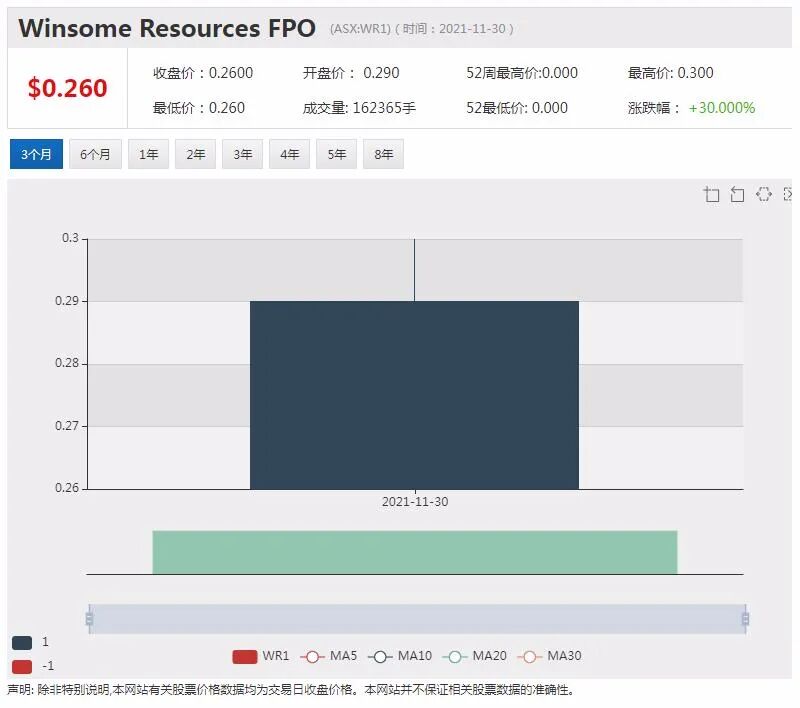Click the 0.26 y-axis label
The width and height of the screenshot is (800, 708).
pyautogui.click(x=67, y=488)
